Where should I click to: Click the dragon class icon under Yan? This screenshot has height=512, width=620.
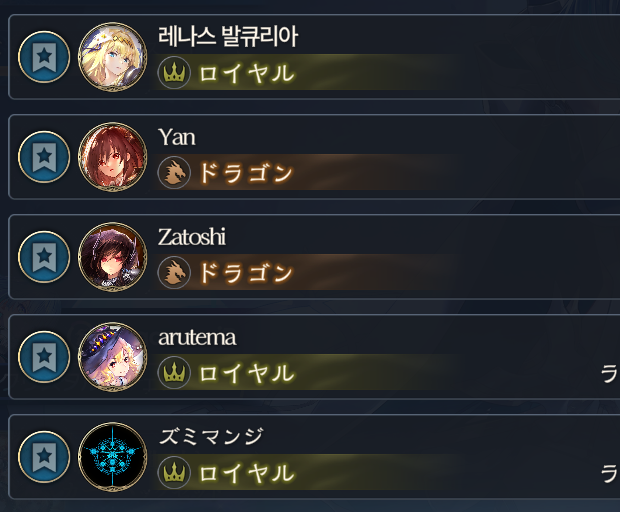174,173
